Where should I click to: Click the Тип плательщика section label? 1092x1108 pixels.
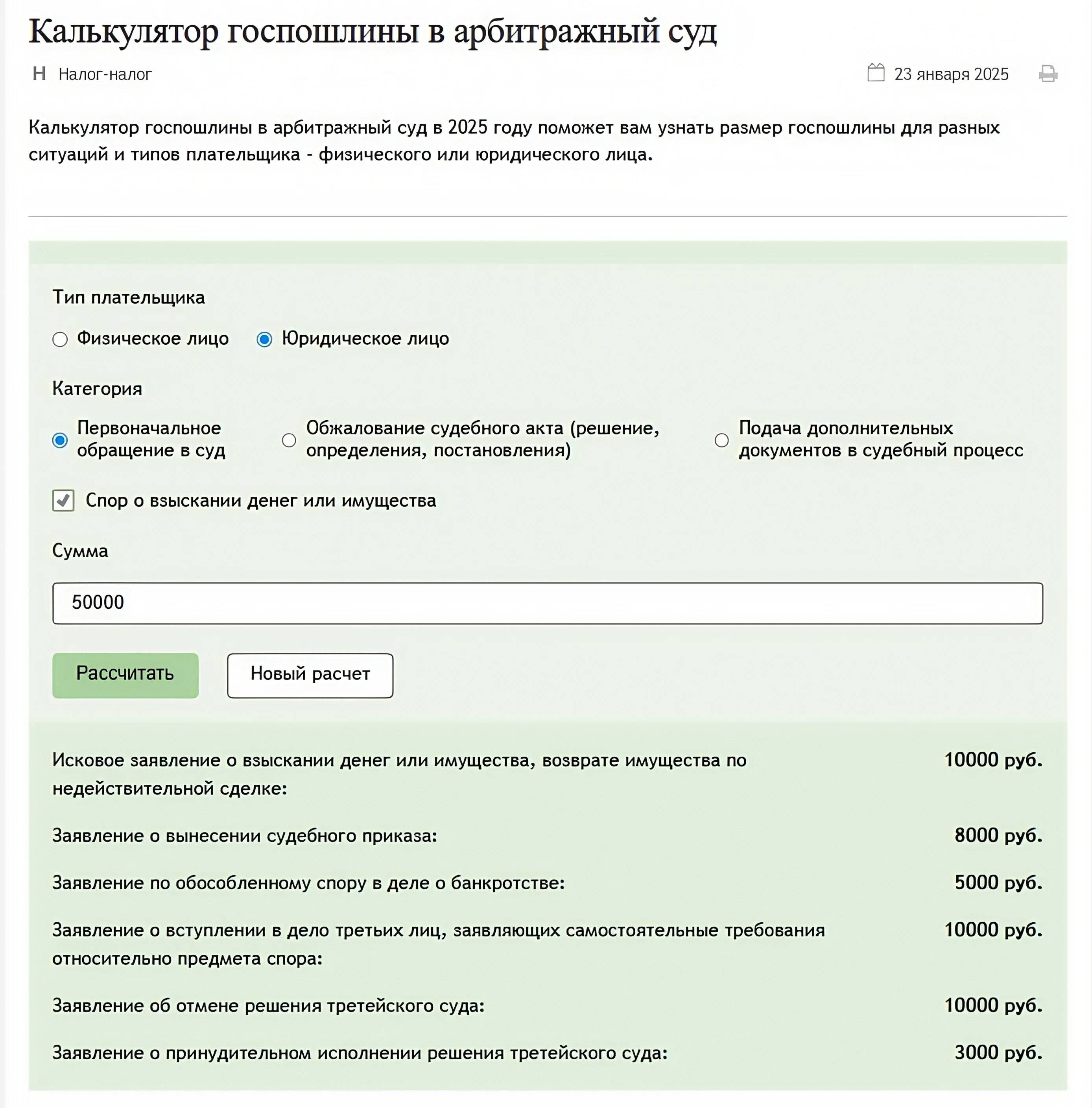click(128, 297)
